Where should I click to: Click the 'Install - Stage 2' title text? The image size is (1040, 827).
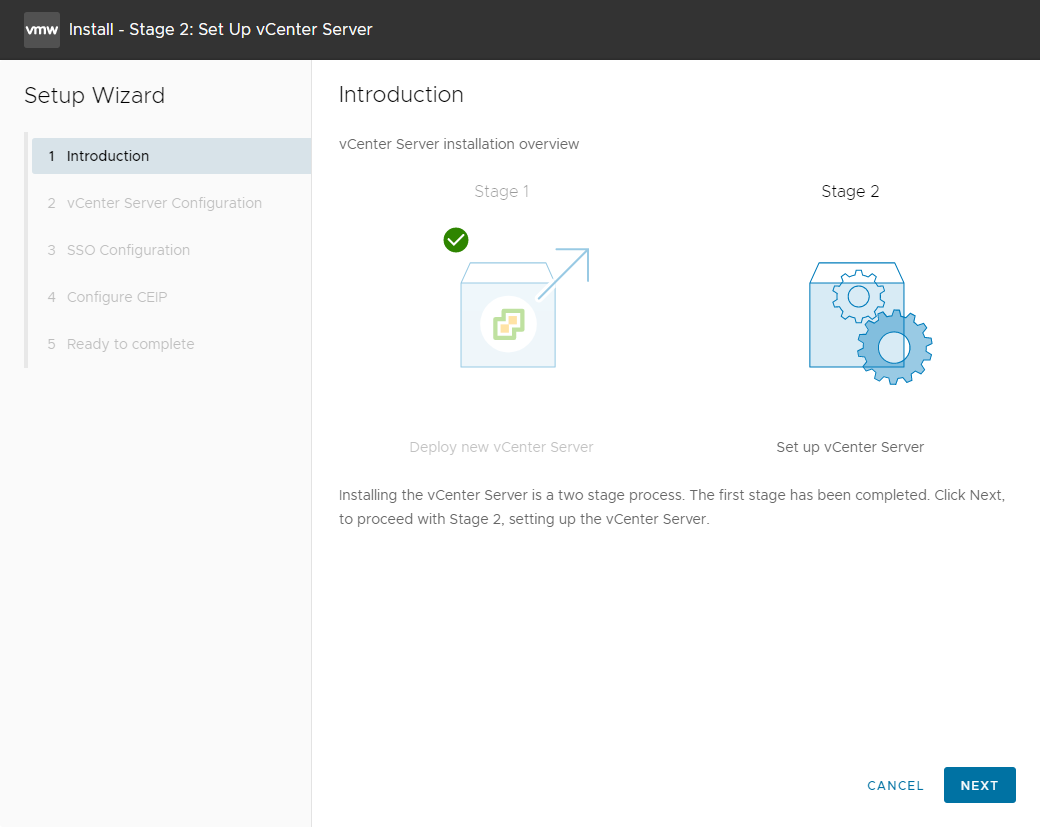click(x=221, y=30)
